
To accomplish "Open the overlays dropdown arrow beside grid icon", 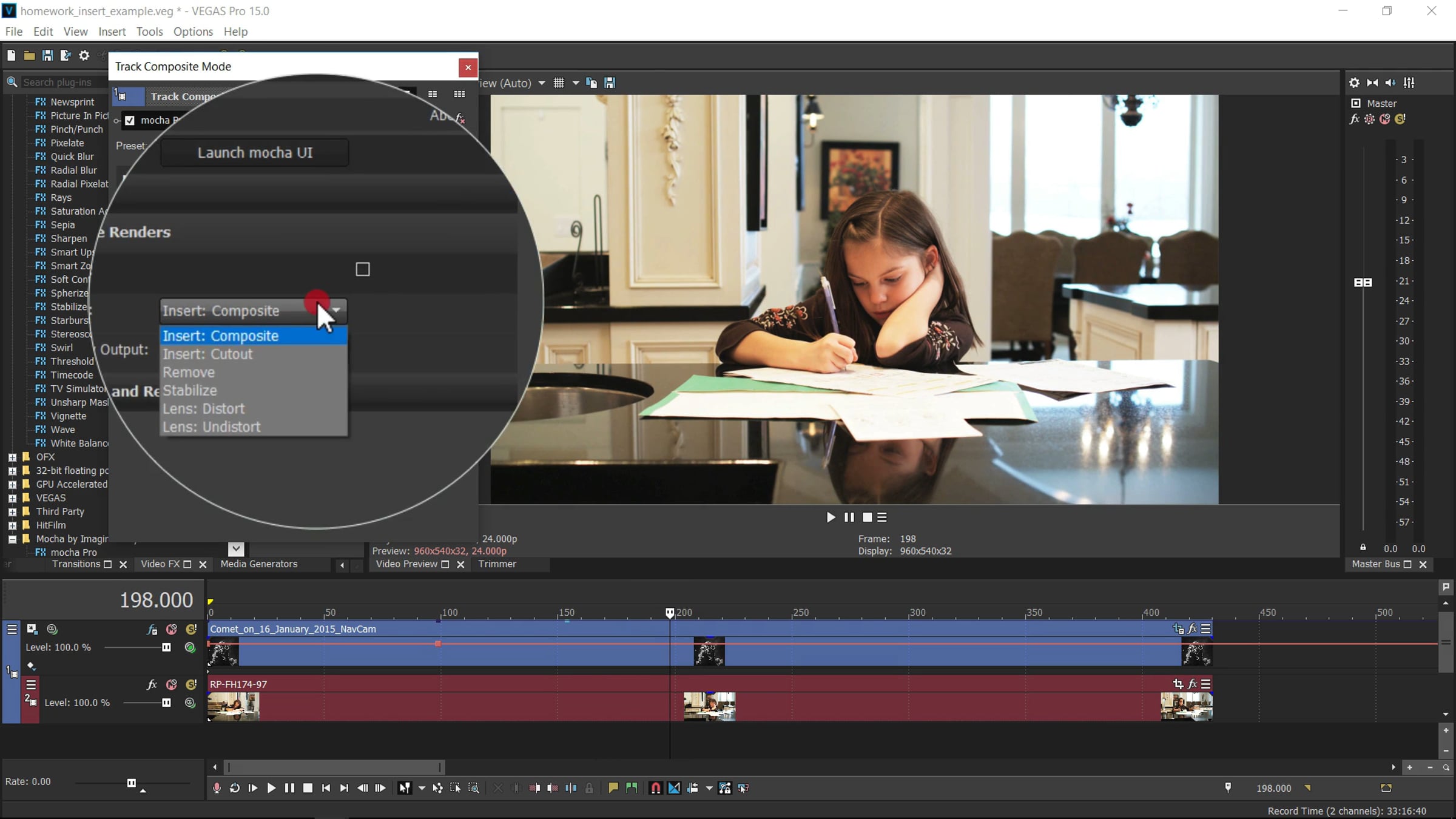I will coord(575,83).
